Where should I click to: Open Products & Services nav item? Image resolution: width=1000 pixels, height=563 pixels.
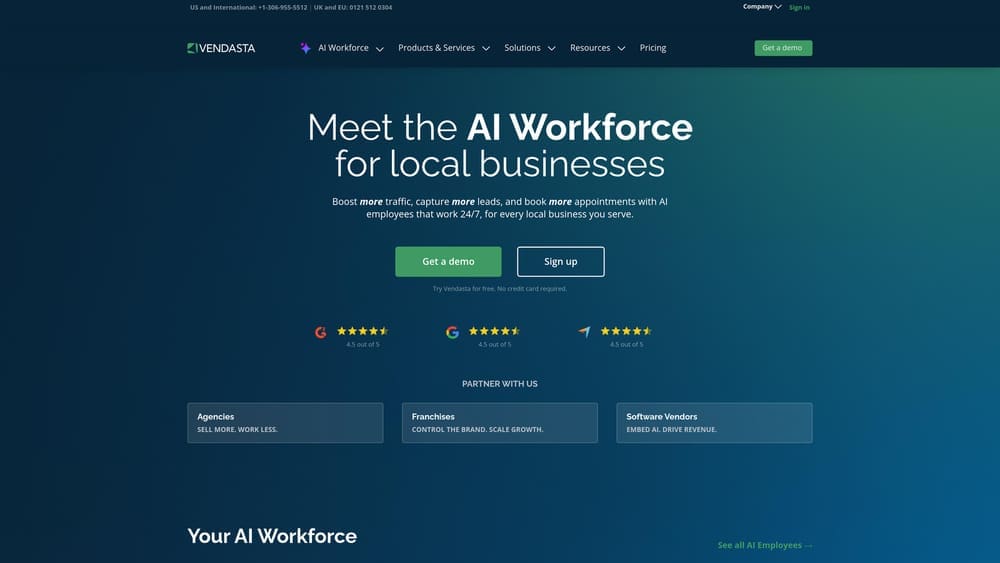coord(436,48)
